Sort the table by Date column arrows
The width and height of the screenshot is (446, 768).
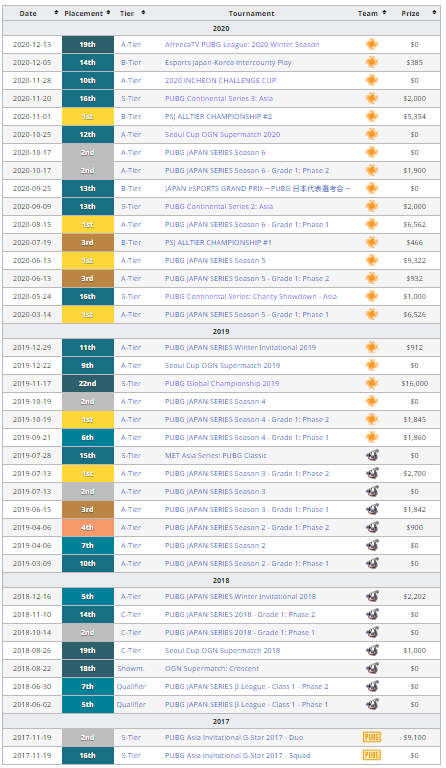point(56,12)
